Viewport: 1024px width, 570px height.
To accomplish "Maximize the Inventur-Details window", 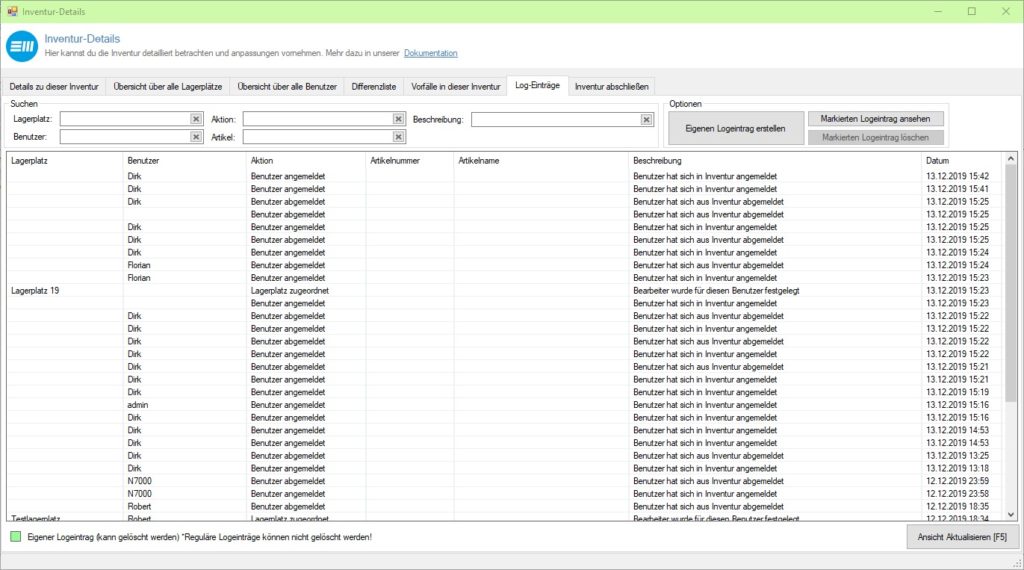I will pos(972,11).
